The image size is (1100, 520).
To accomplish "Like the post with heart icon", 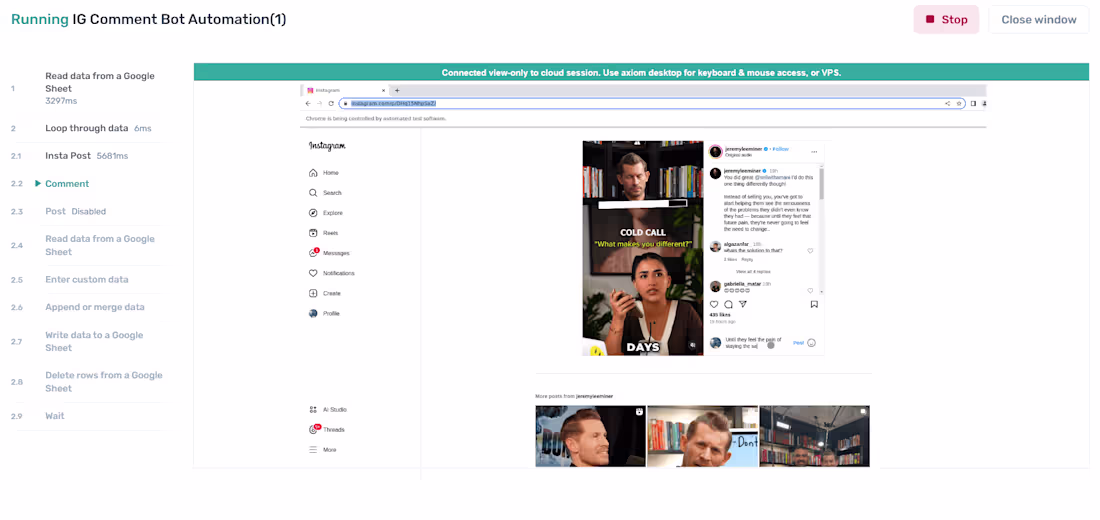I will (x=714, y=305).
